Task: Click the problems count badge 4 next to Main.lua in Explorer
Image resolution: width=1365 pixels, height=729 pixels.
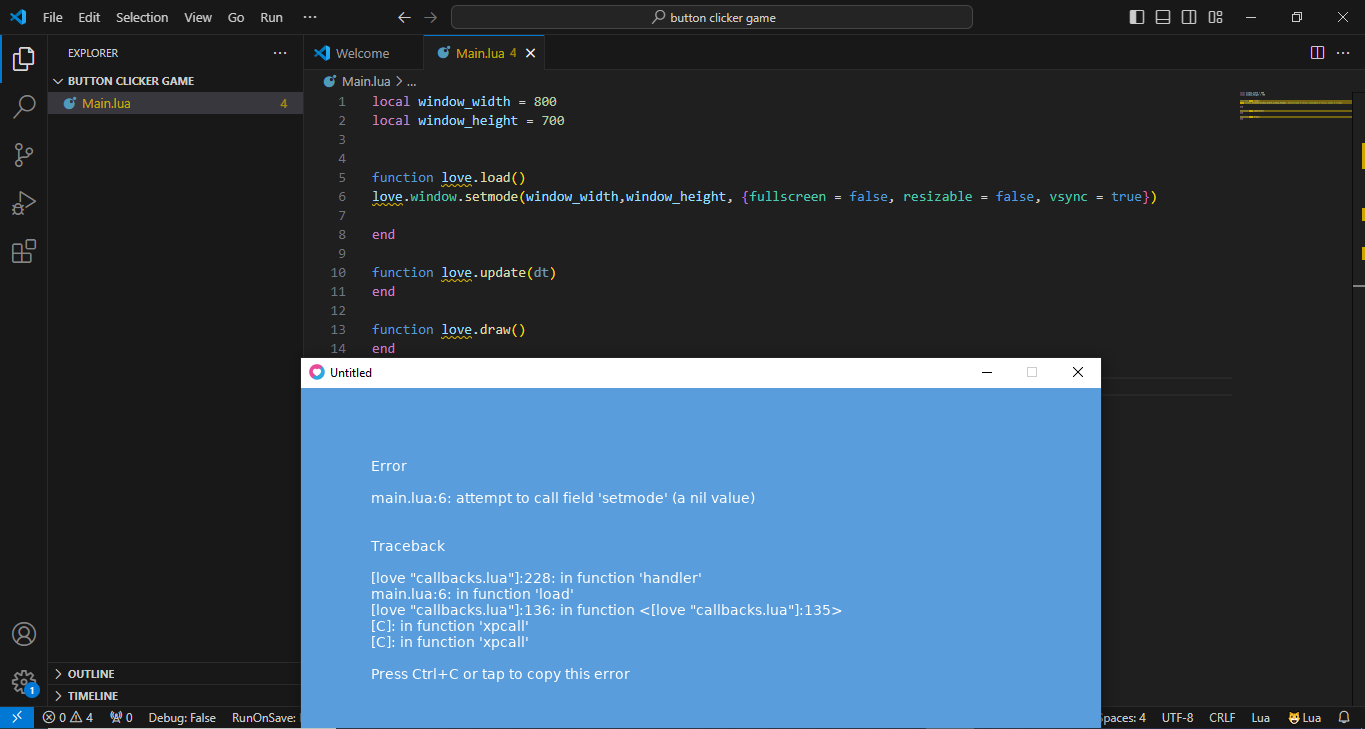Action: [x=284, y=104]
